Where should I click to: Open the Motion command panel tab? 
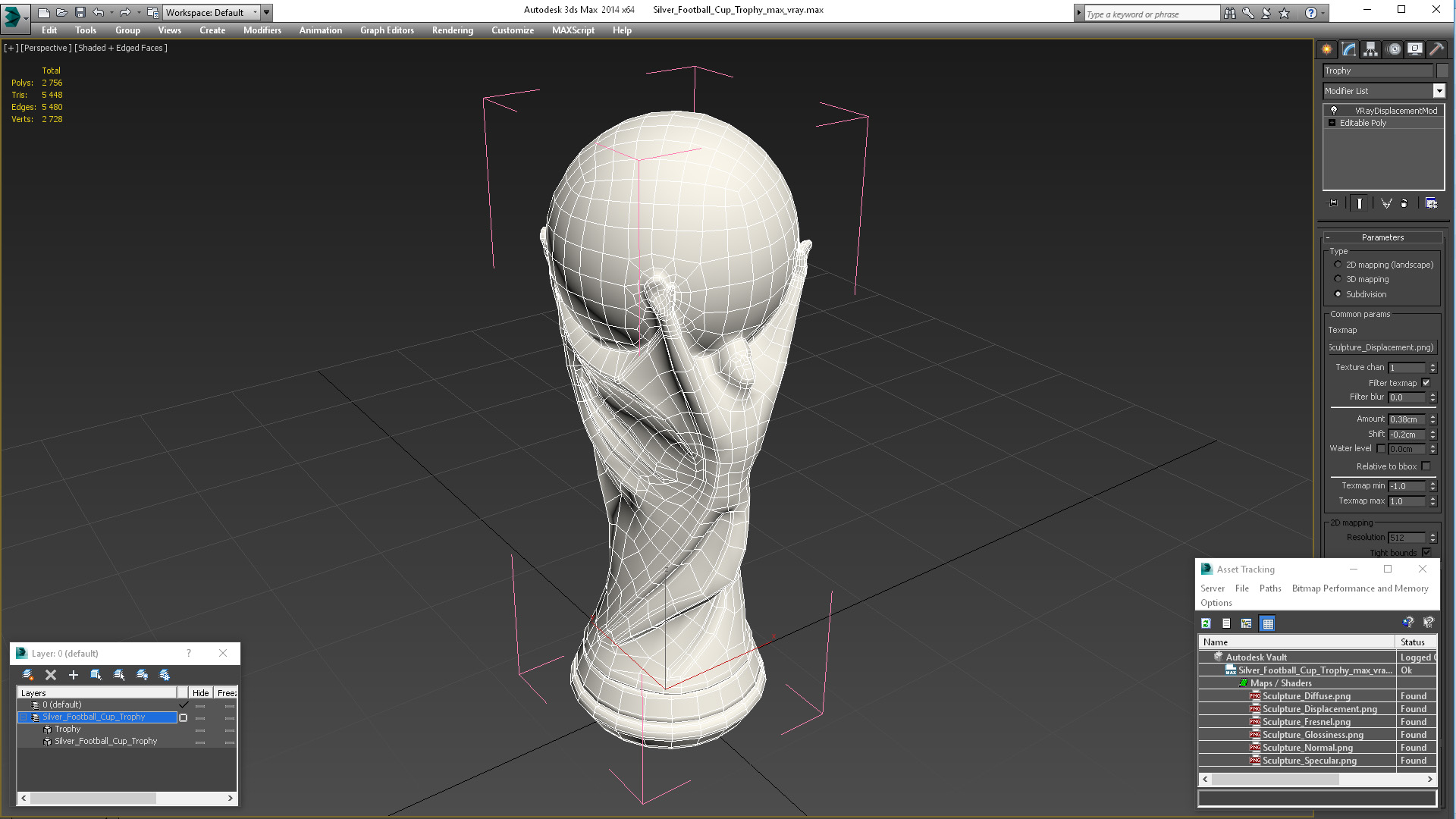tap(1394, 49)
